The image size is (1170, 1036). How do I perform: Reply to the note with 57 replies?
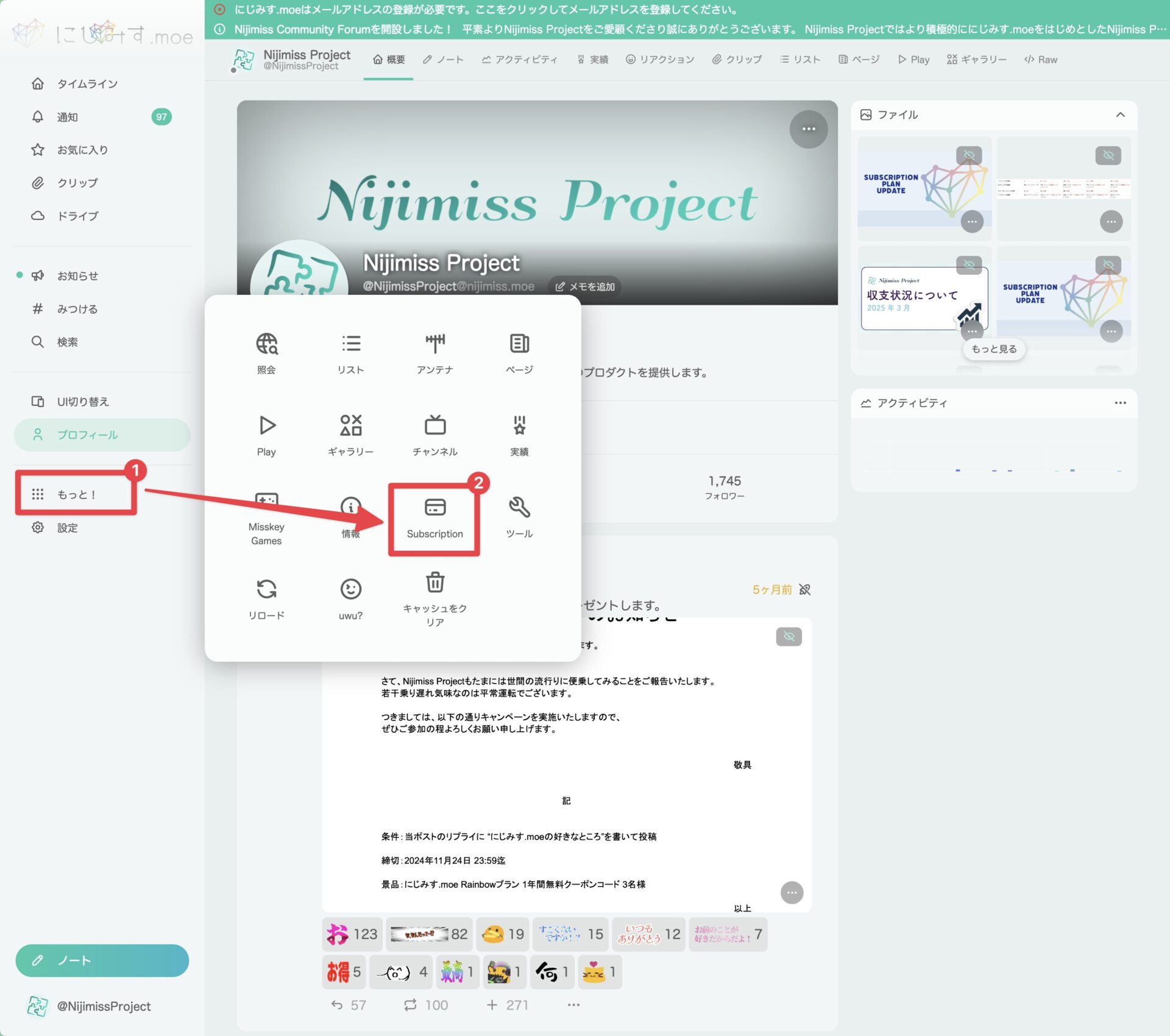349,1005
